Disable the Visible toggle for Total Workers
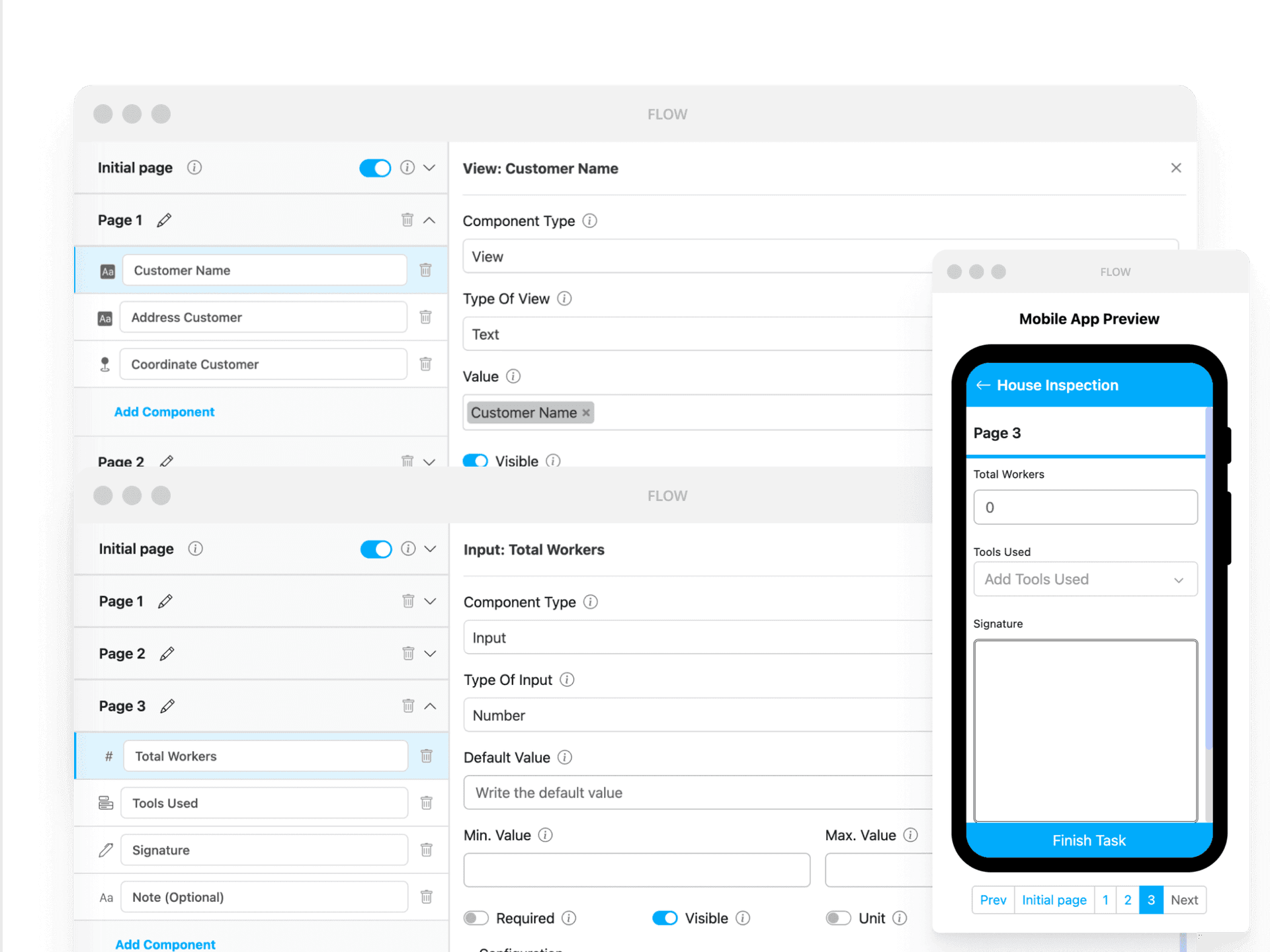1270x952 pixels. pos(665,918)
